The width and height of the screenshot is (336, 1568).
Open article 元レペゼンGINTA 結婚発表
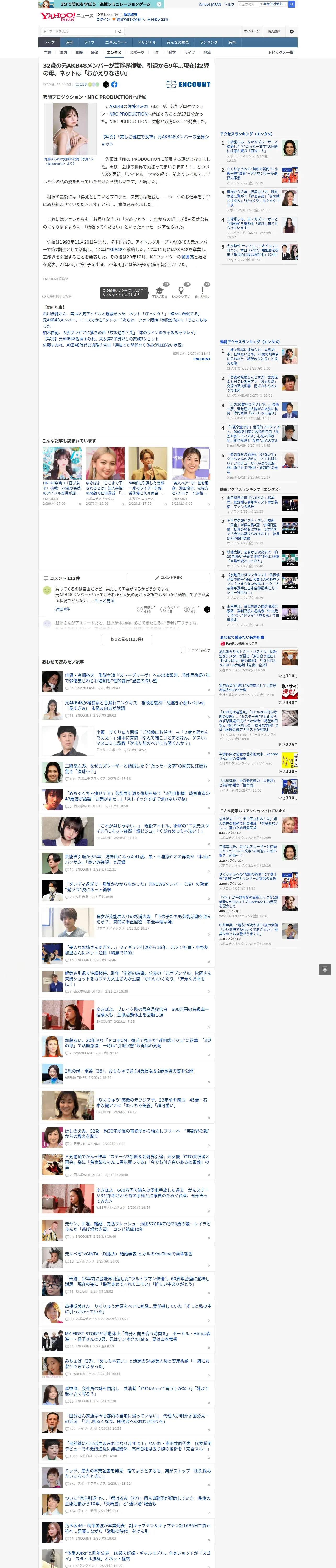click(x=129, y=1254)
